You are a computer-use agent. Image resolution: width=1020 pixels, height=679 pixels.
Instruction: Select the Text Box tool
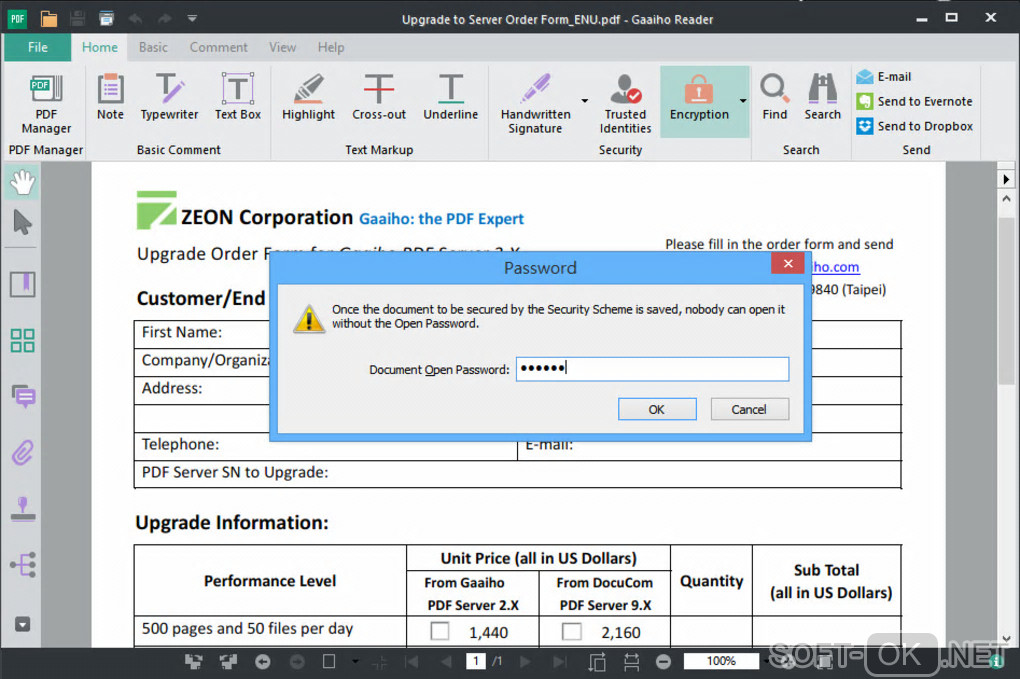coord(237,97)
